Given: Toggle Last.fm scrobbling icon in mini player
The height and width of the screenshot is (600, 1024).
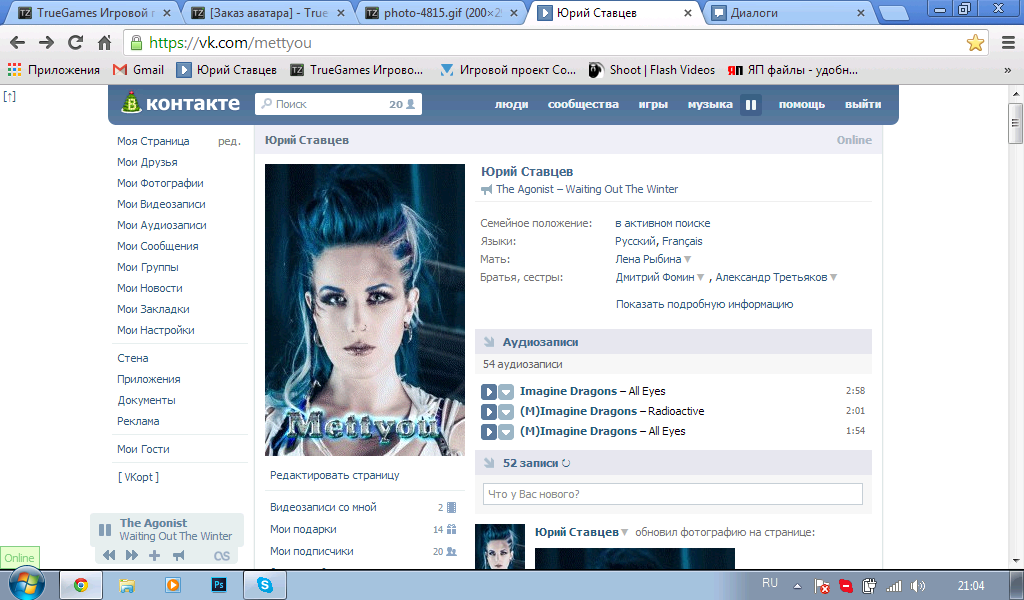Looking at the screenshot, I should pyautogui.click(x=222, y=556).
